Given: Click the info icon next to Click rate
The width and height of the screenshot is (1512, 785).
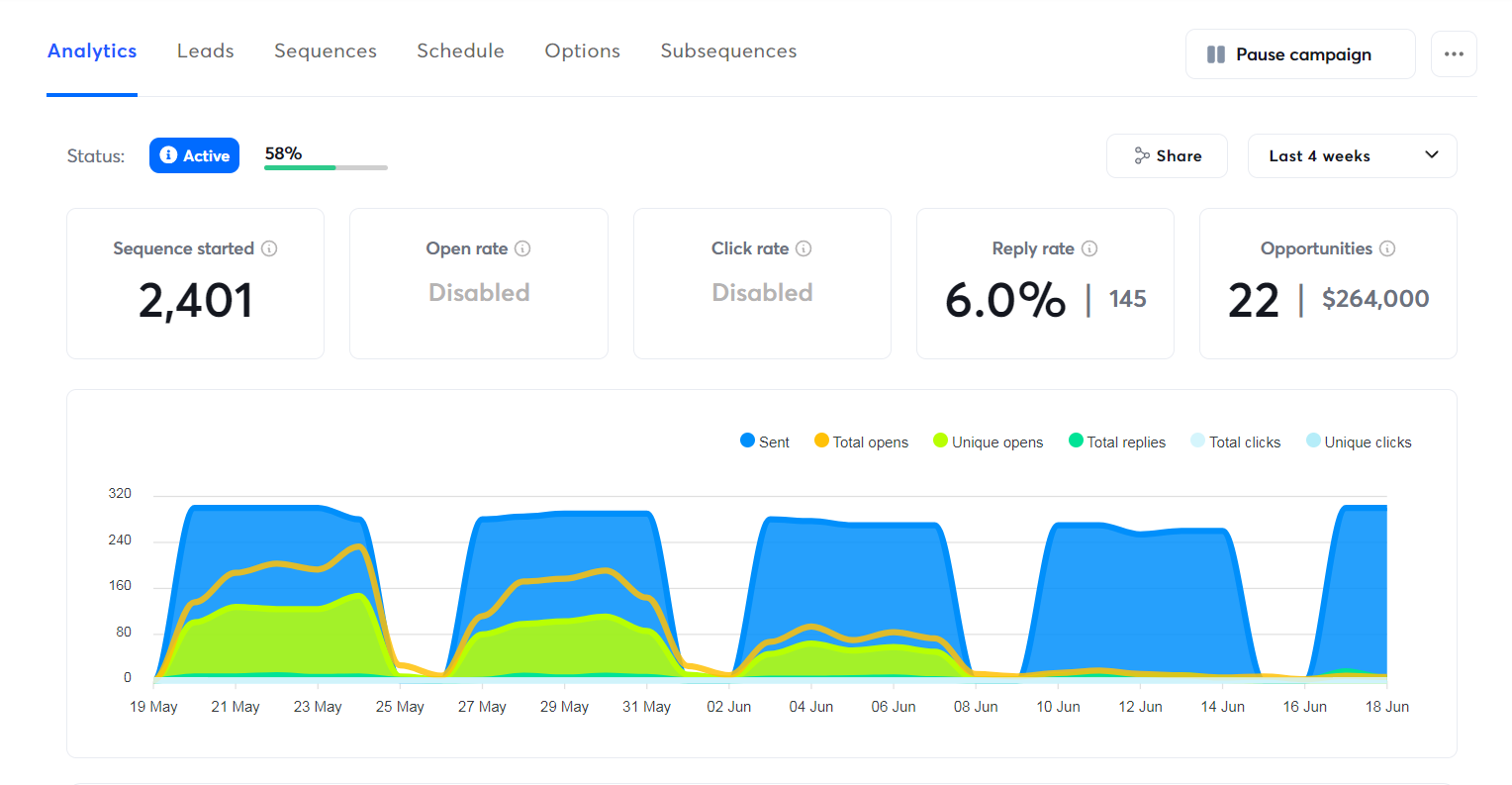Looking at the screenshot, I should pos(803,248).
